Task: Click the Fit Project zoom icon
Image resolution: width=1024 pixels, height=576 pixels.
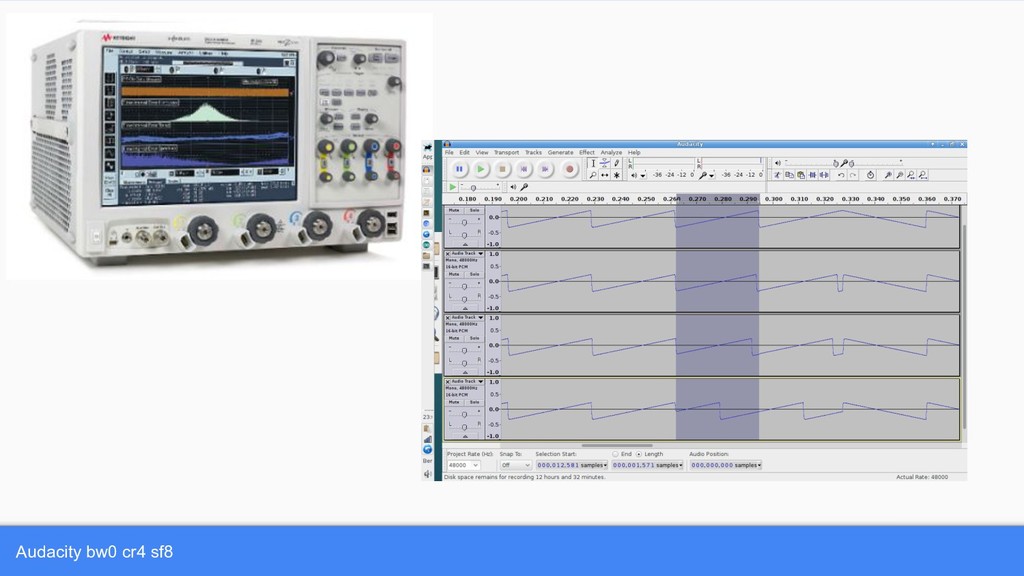Action: click(923, 175)
